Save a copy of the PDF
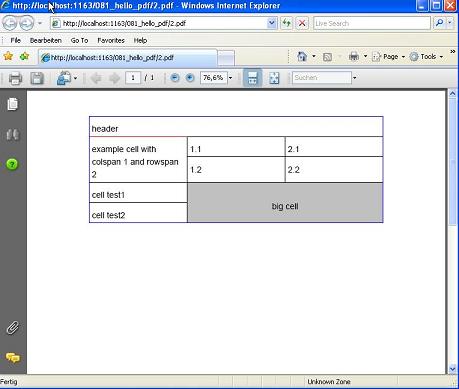The height and width of the screenshot is (389, 459). tap(37, 79)
